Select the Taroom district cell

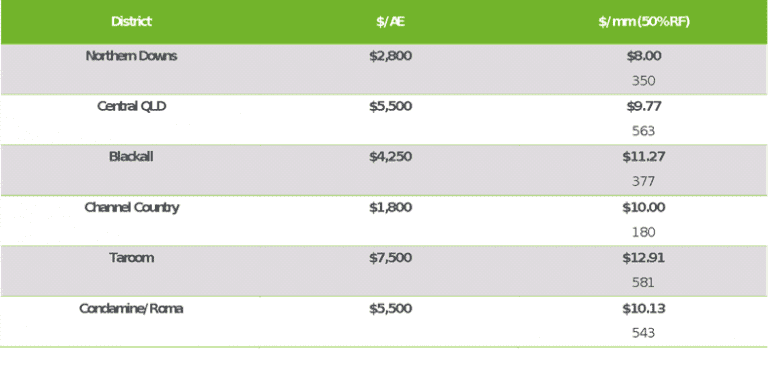click(131, 258)
